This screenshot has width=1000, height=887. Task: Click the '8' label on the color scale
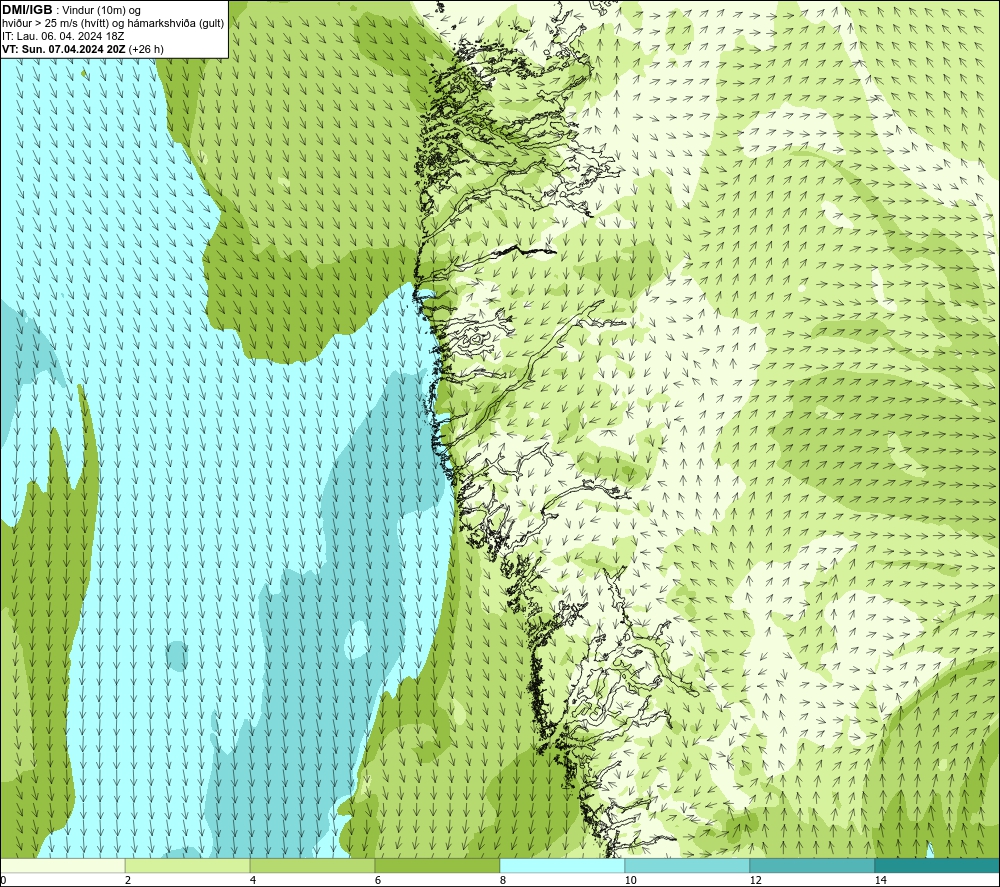click(x=503, y=880)
